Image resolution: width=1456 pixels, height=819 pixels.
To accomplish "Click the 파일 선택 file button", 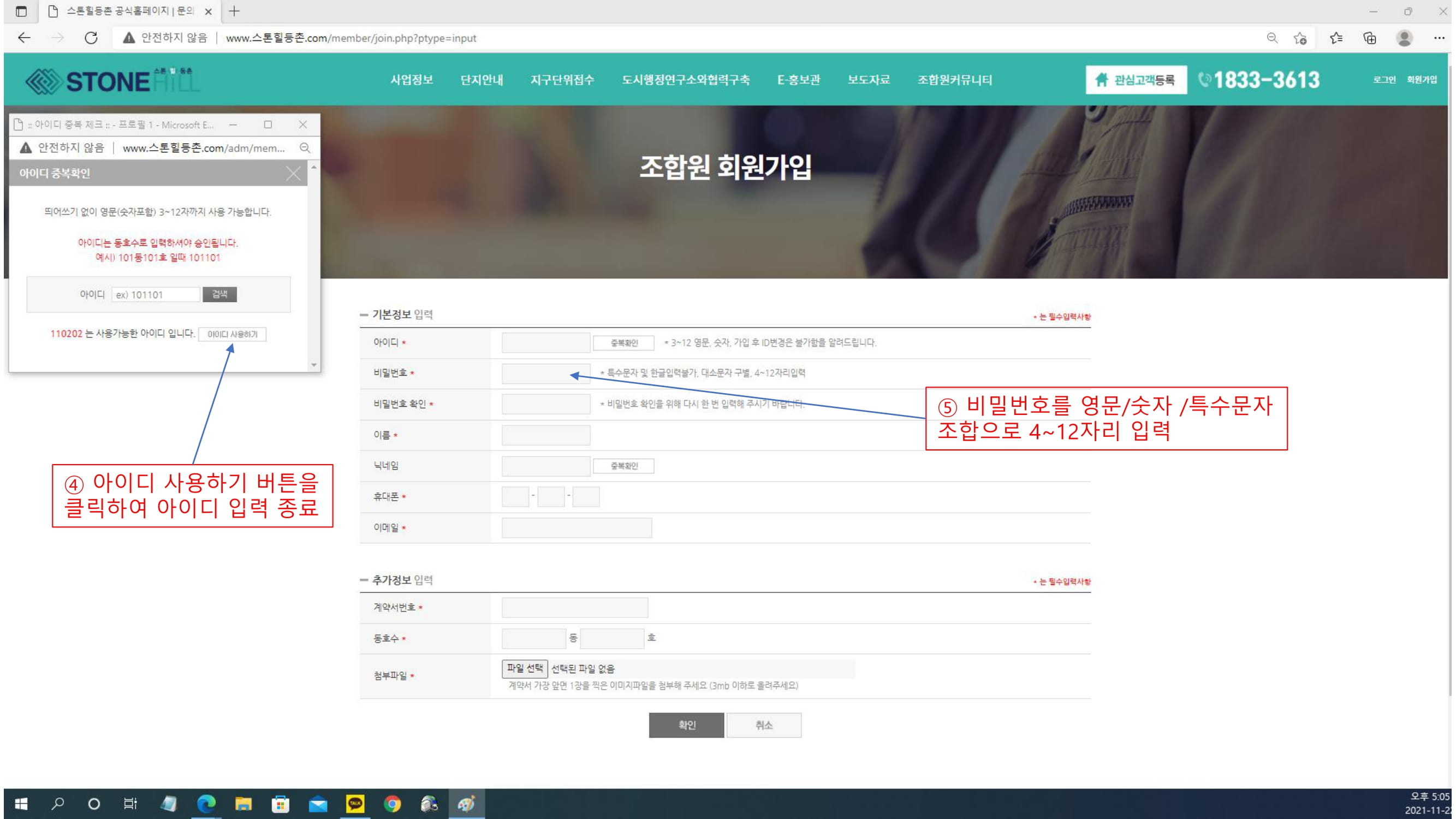I will [x=524, y=669].
